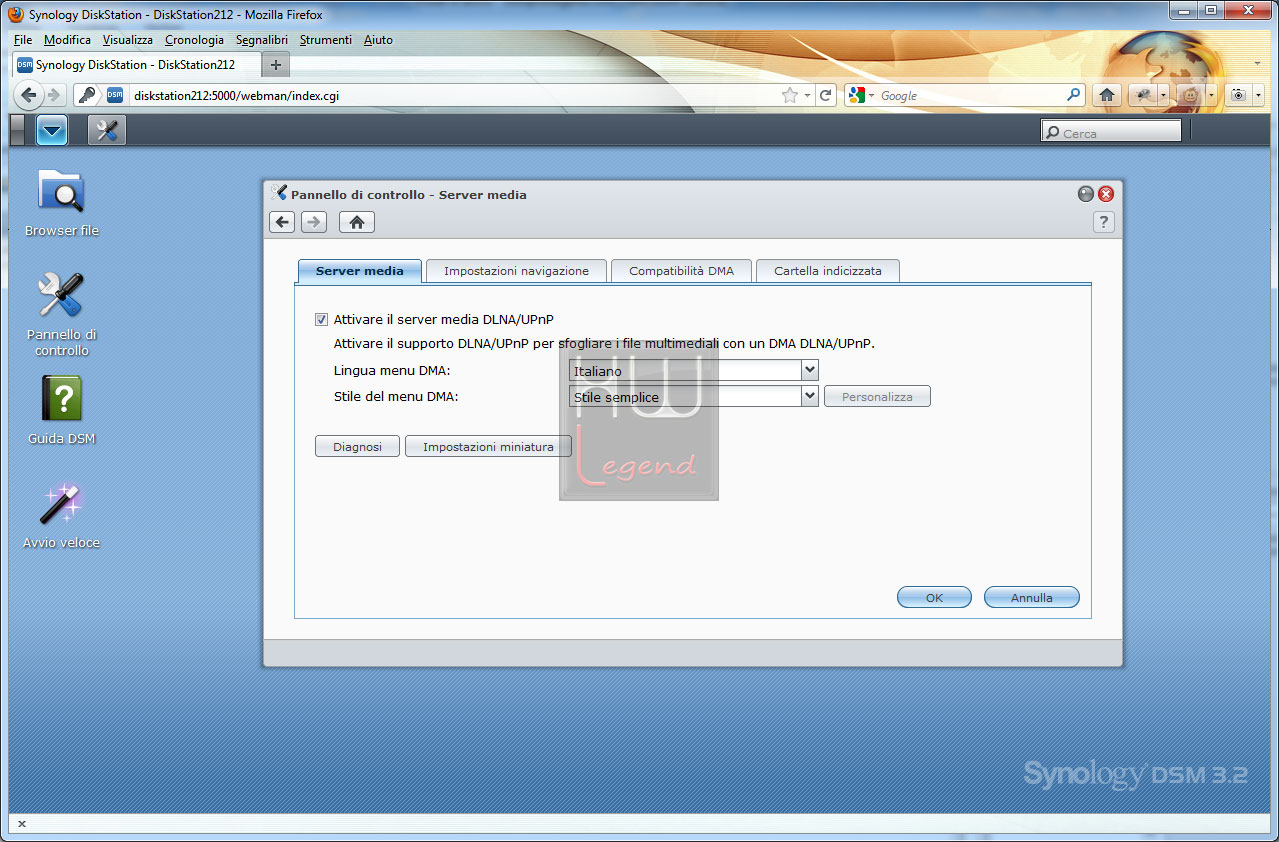The image size is (1279, 842).
Task: Click the monkey toolbar icon
Action: coord(1190,95)
